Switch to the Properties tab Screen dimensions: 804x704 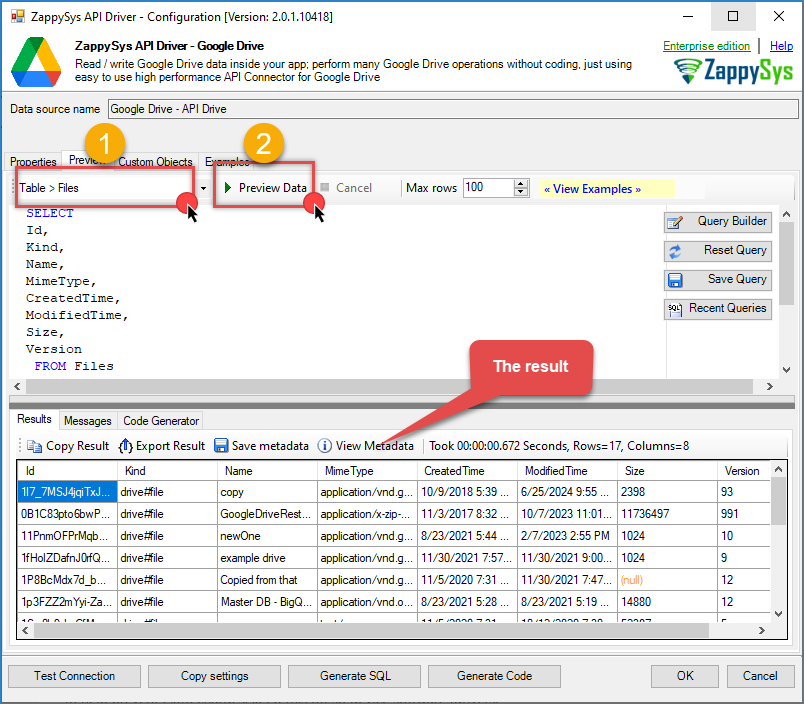(x=33, y=162)
